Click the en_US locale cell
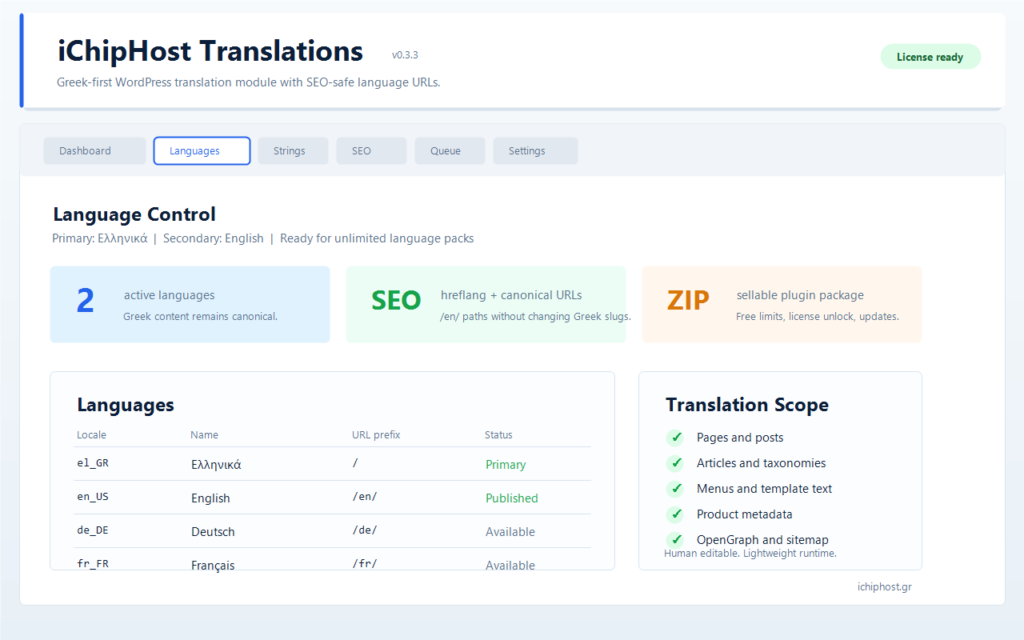 tap(93, 496)
